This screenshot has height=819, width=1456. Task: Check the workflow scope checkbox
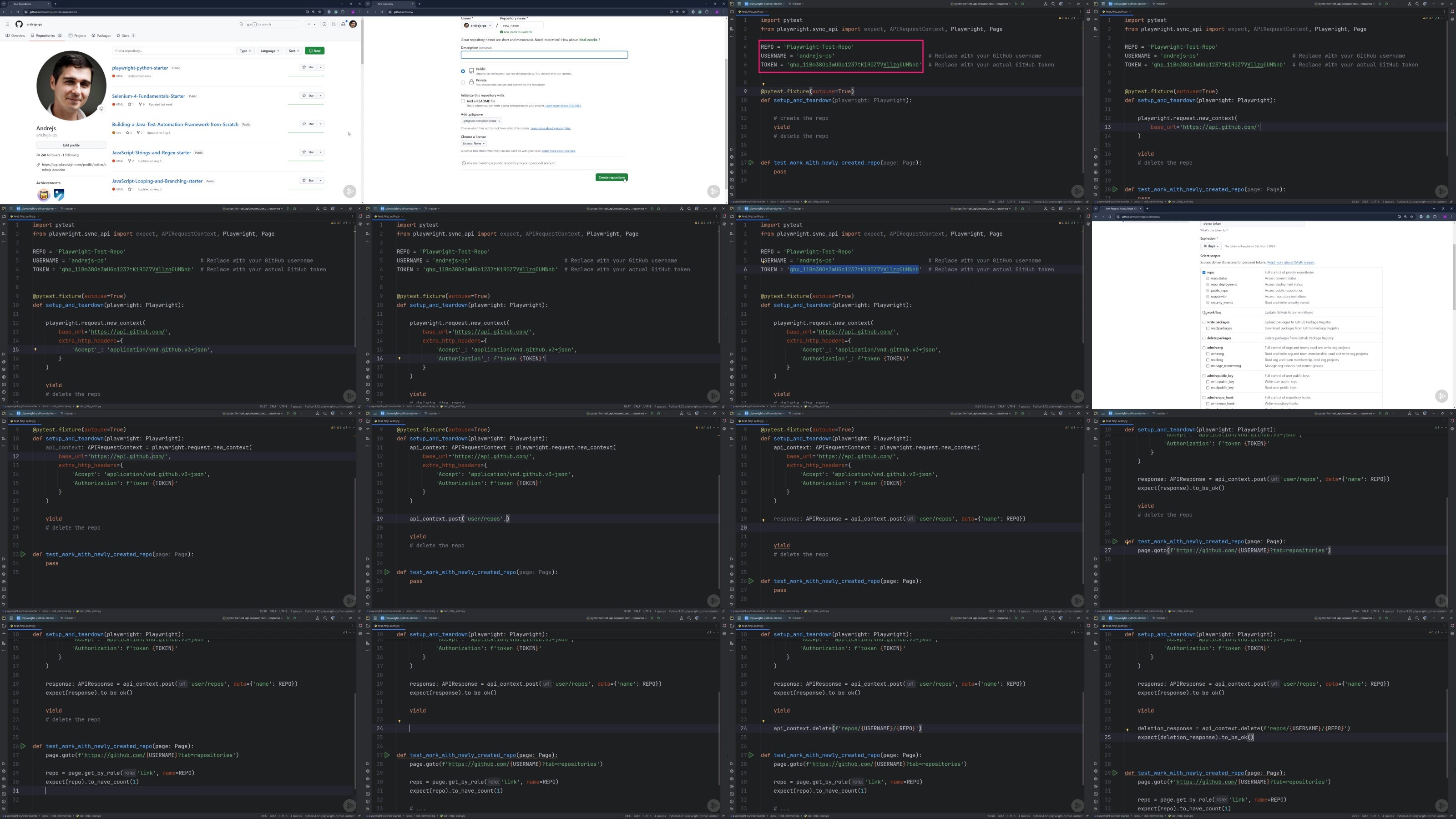coord(1204,313)
